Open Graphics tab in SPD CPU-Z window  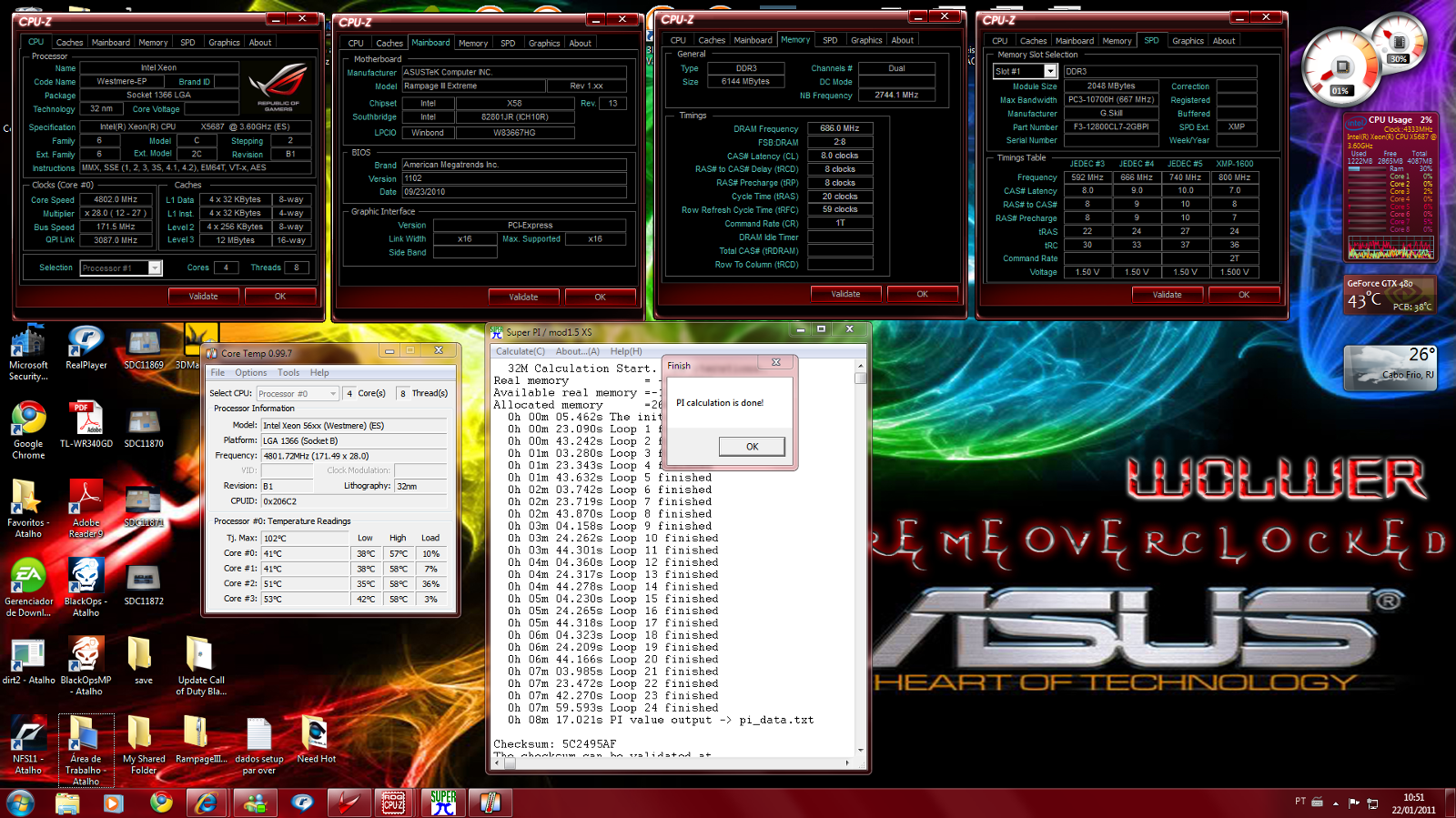tap(1188, 41)
